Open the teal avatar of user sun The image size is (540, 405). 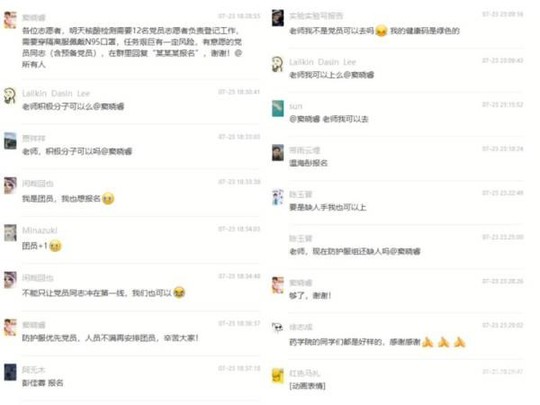tap(278, 108)
